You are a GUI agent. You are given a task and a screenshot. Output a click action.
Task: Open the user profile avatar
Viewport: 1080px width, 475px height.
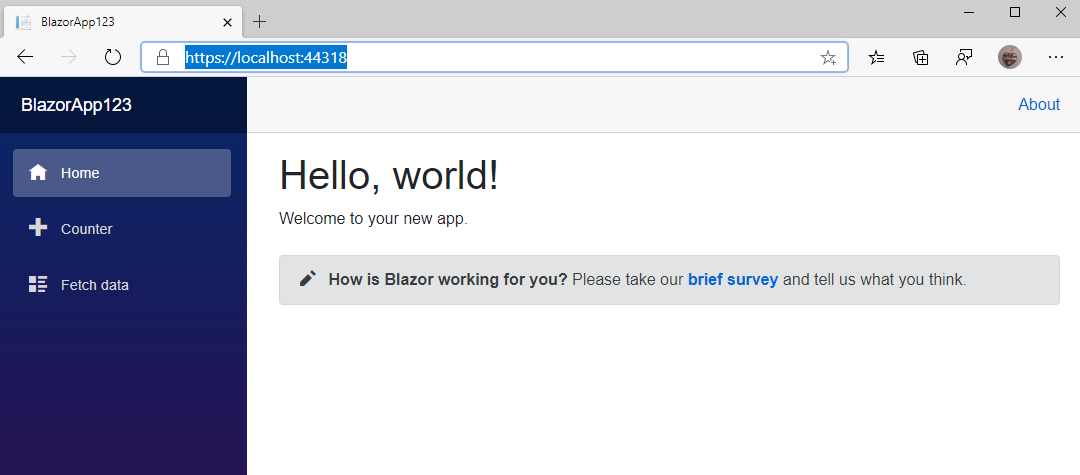tap(1010, 57)
